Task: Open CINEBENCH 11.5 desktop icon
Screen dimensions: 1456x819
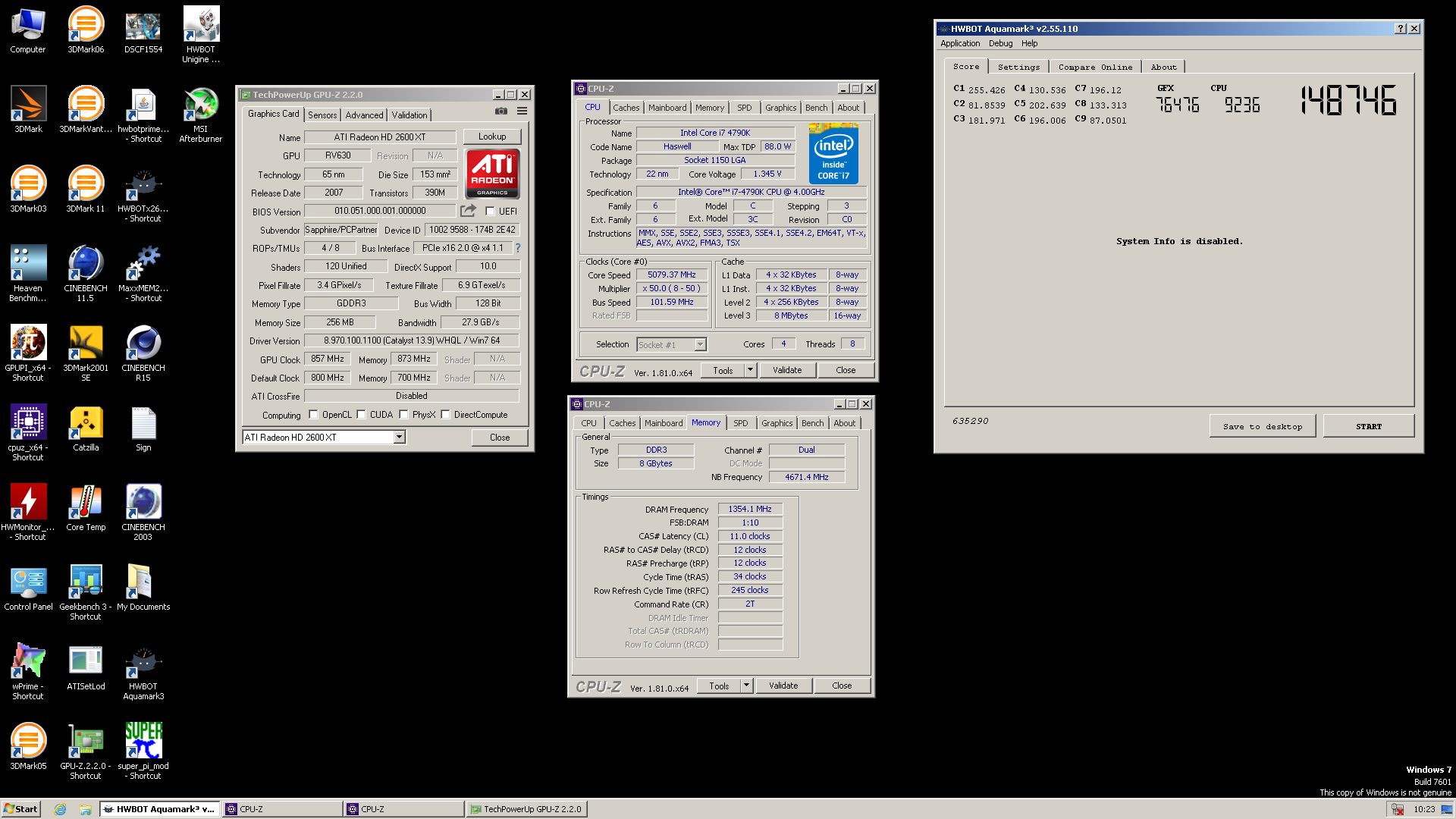Action: coord(86,274)
